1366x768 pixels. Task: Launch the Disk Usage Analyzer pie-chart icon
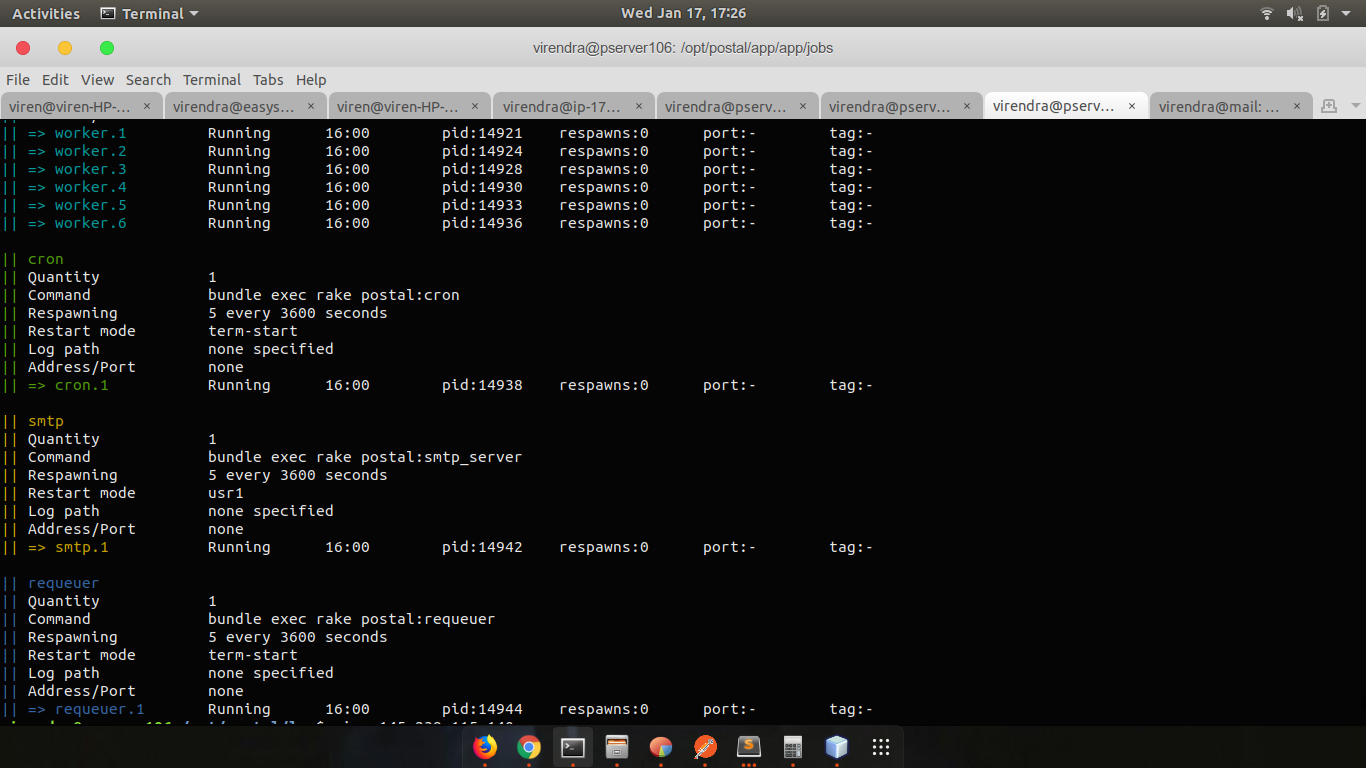660,747
